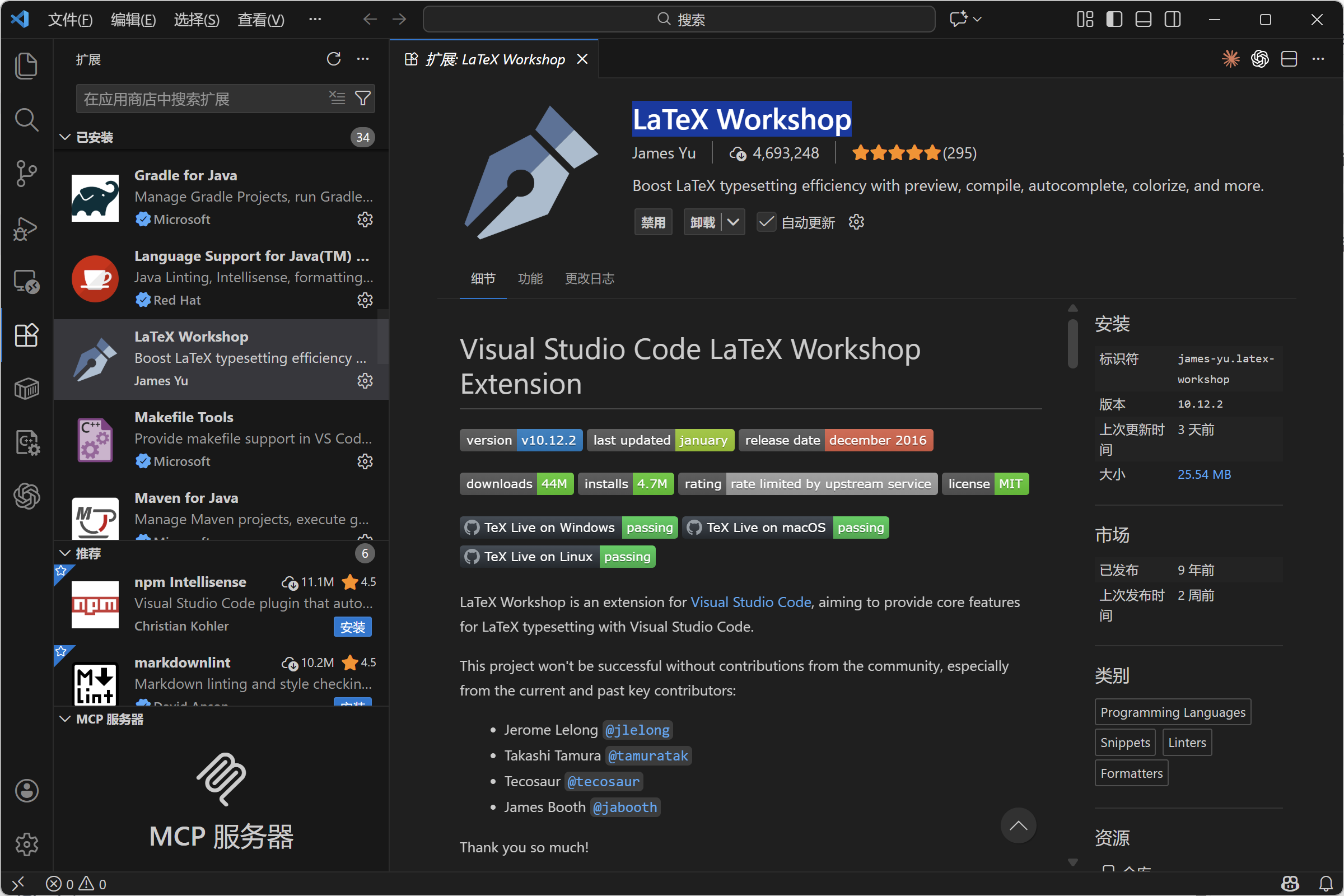Open Source Control in the activity bar
Viewport: 1344px width, 896px height.
coord(26,173)
